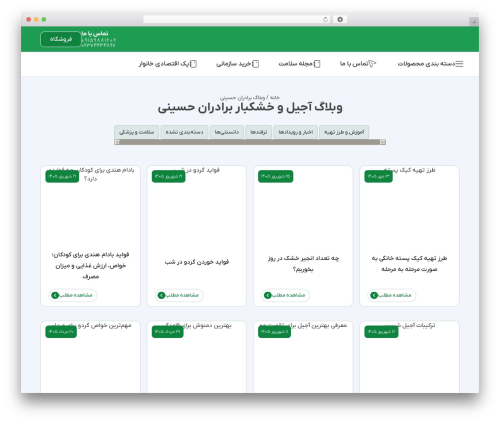Reload the page with the browser refresh icon
This screenshot has width=500, height=423.
click(x=325, y=19)
